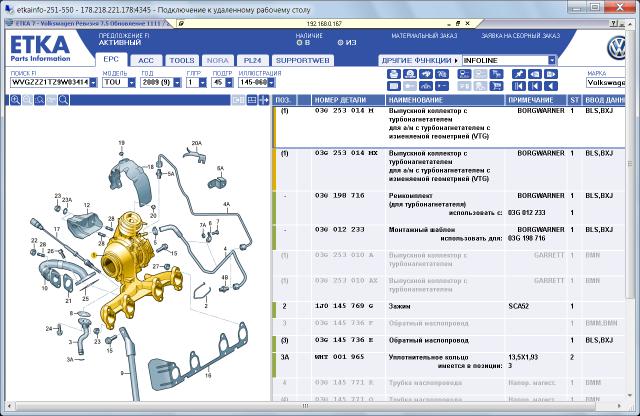Click МАТЕРИАЛЬНЫЙ ЗАКАЗ in the header

pyautogui.click(x=424, y=36)
